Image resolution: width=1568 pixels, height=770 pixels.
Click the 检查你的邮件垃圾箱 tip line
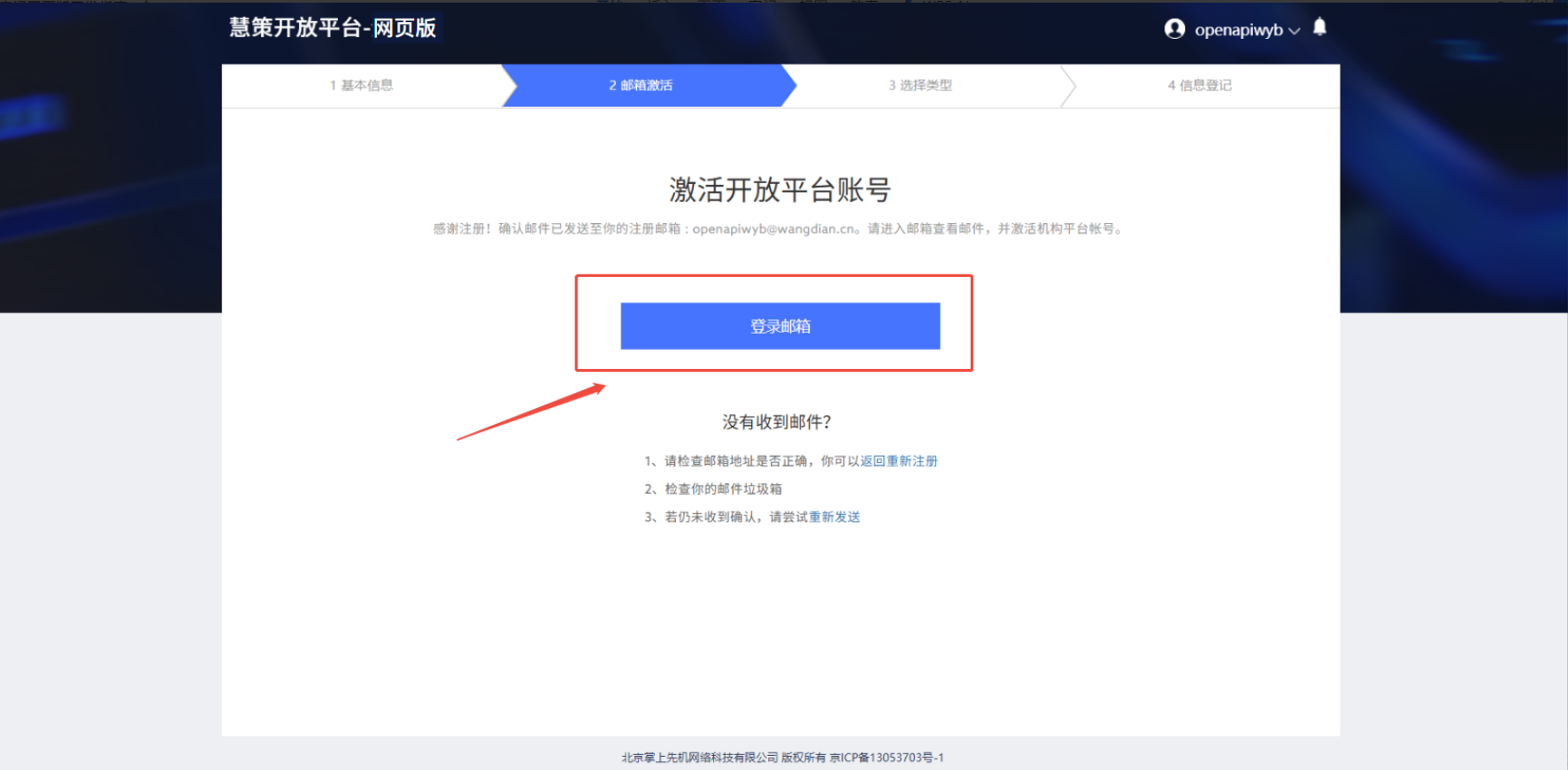click(x=714, y=489)
